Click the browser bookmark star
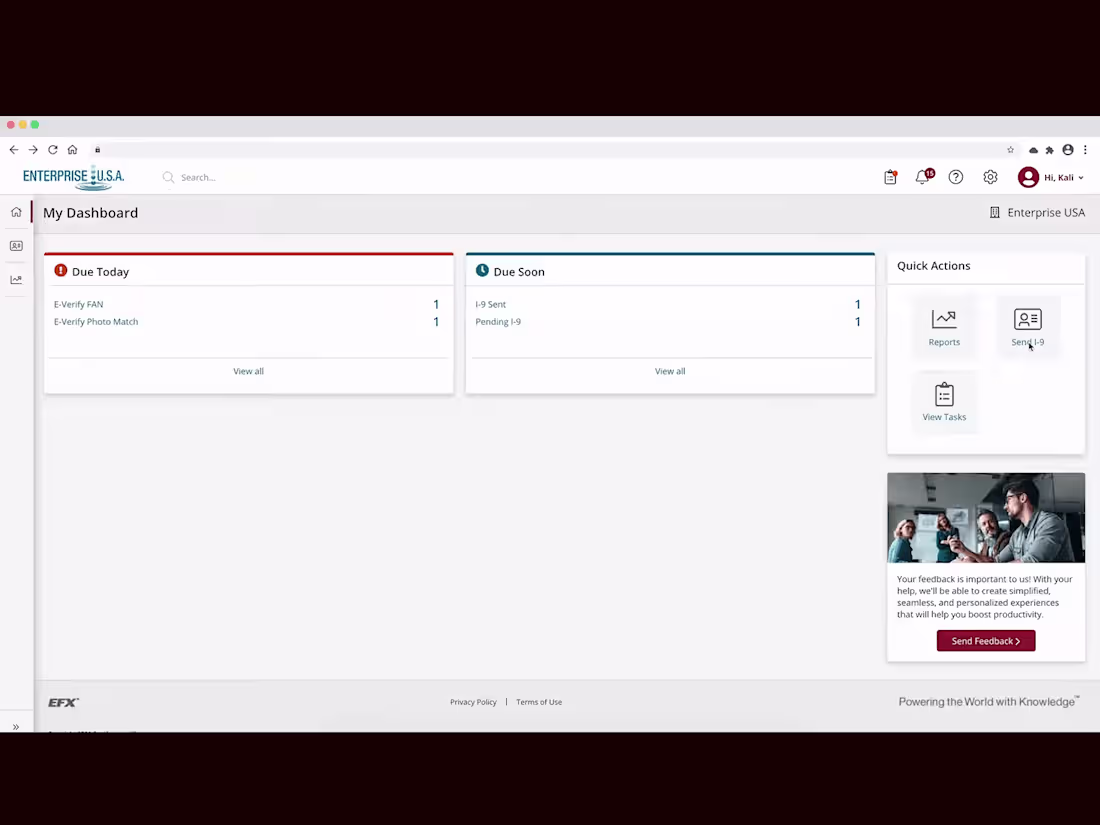 [1010, 149]
